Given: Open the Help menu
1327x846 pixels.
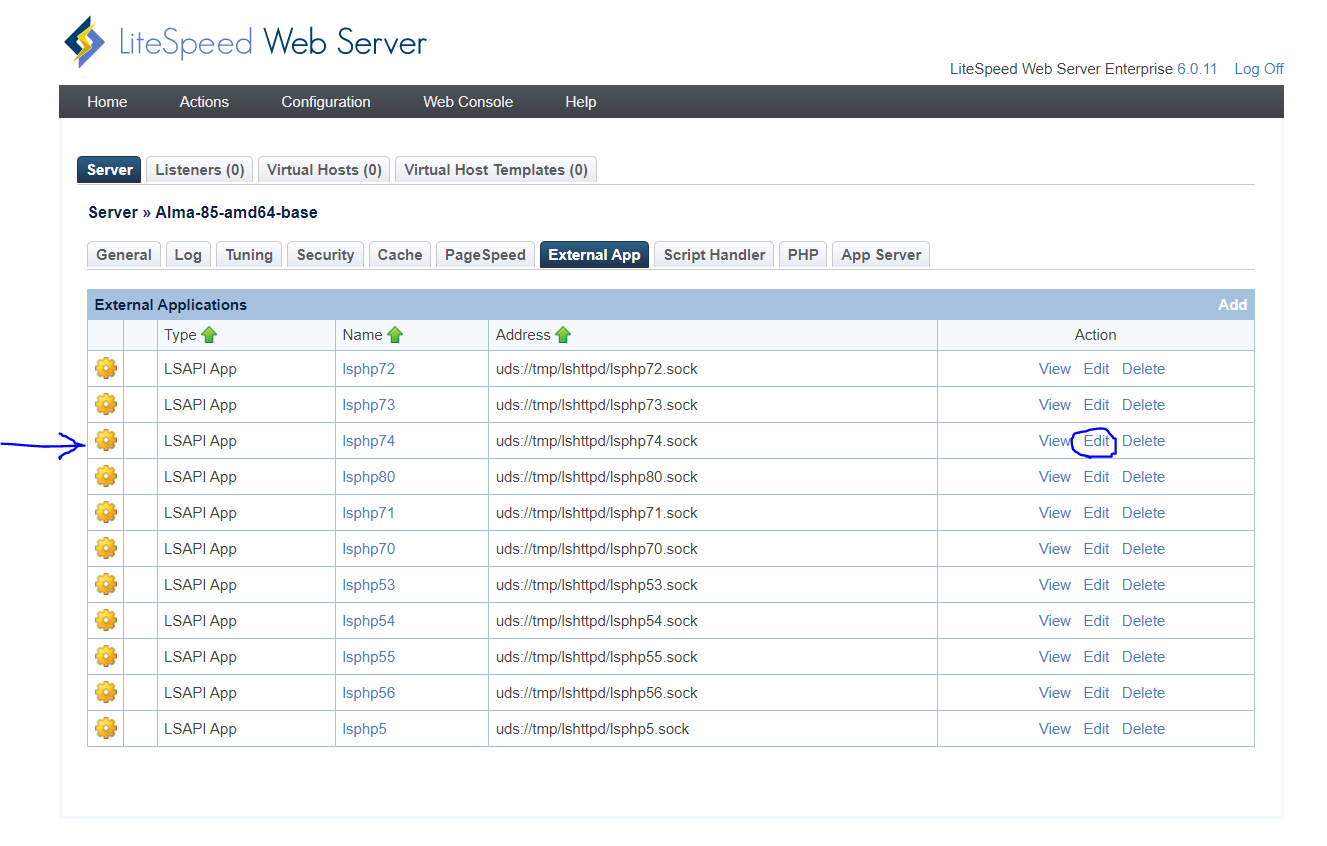Looking at the screenshot, I should click(581, 102).
